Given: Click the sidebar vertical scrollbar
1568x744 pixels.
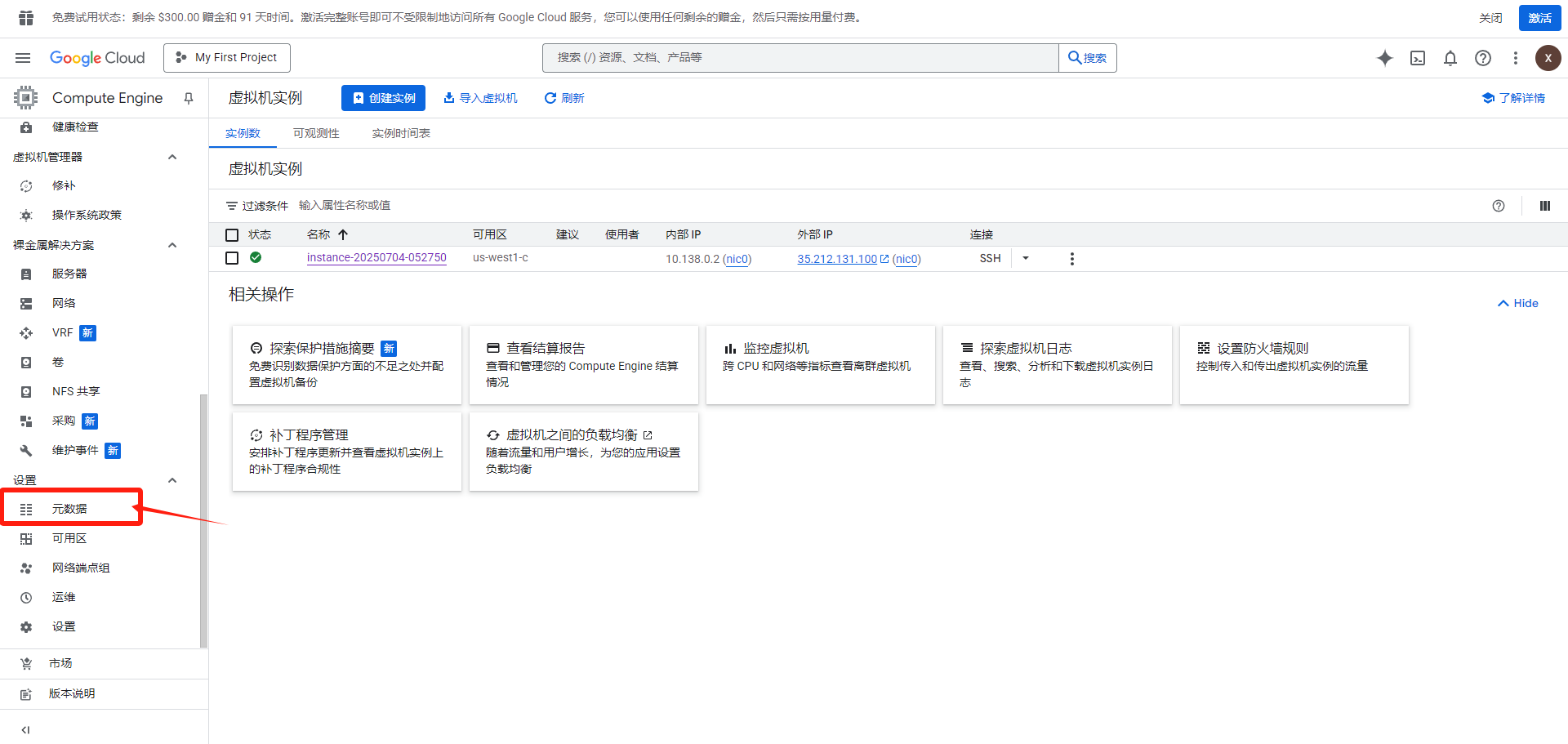Looking at the screenshot, I should pos(203,521).
